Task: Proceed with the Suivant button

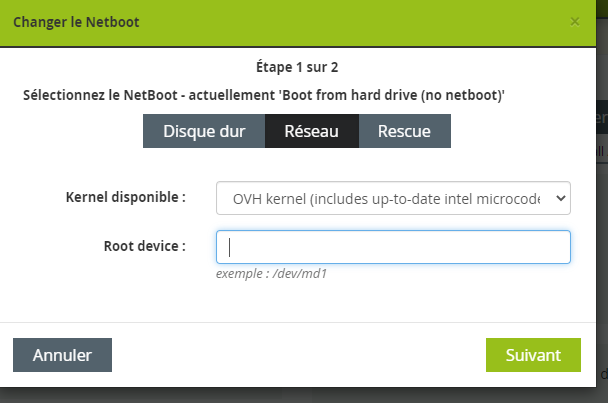Action: [x=533, y=355]
